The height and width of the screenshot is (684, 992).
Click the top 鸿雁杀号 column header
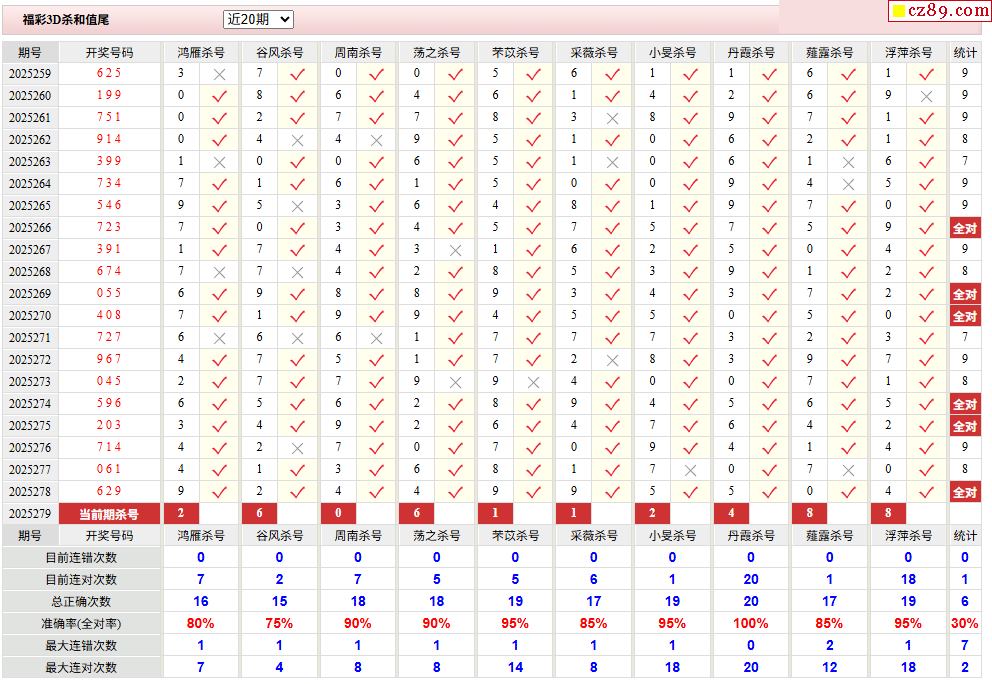pyautogui.click(x=201, y=52)
